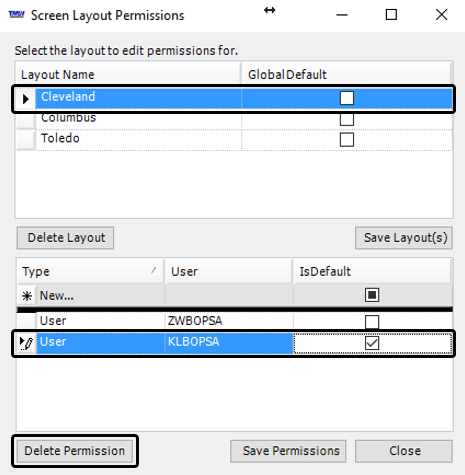Toggle GlobalDefault checkbox for Cleveland
The height and width of the screenshot is (475, 465).
(347, 98)
